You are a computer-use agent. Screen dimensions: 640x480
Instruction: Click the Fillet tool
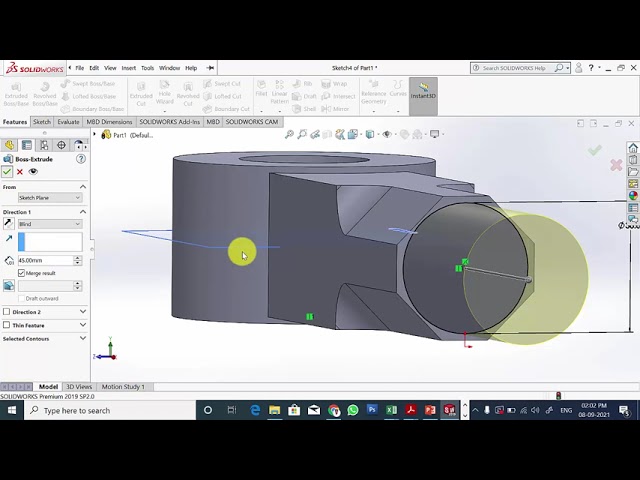pyautogui.click(x=261, y=89)
